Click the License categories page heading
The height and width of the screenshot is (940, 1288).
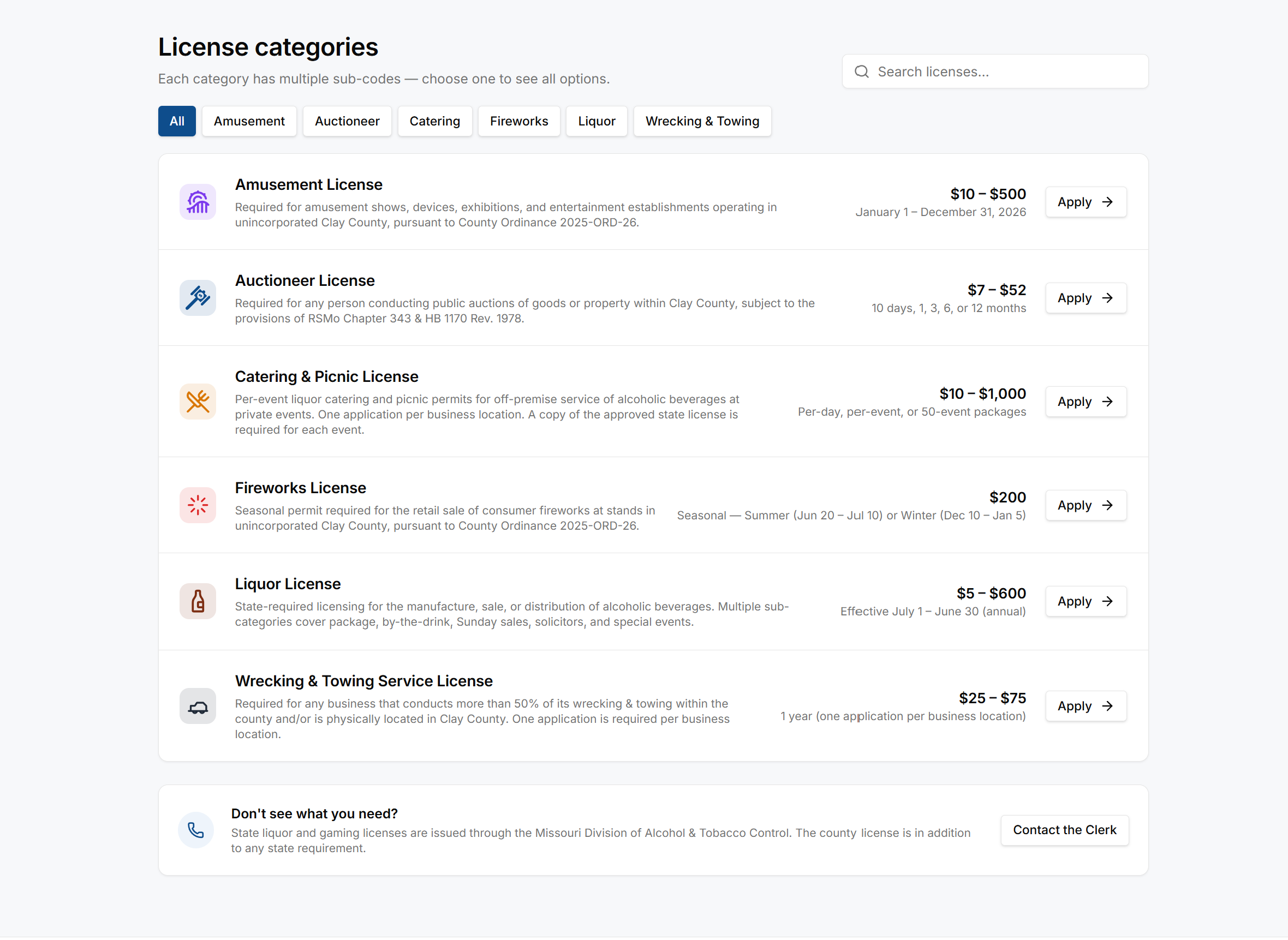pos(268,47)
